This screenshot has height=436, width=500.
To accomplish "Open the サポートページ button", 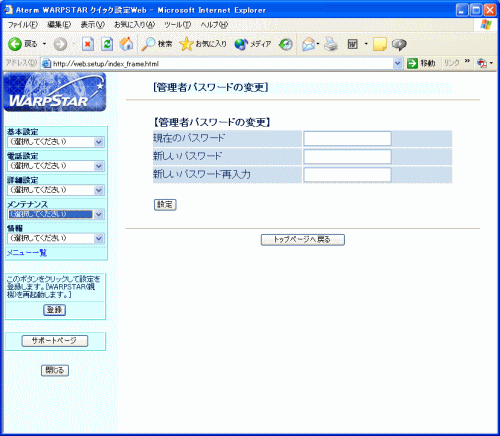I will (x=55, y=341).
